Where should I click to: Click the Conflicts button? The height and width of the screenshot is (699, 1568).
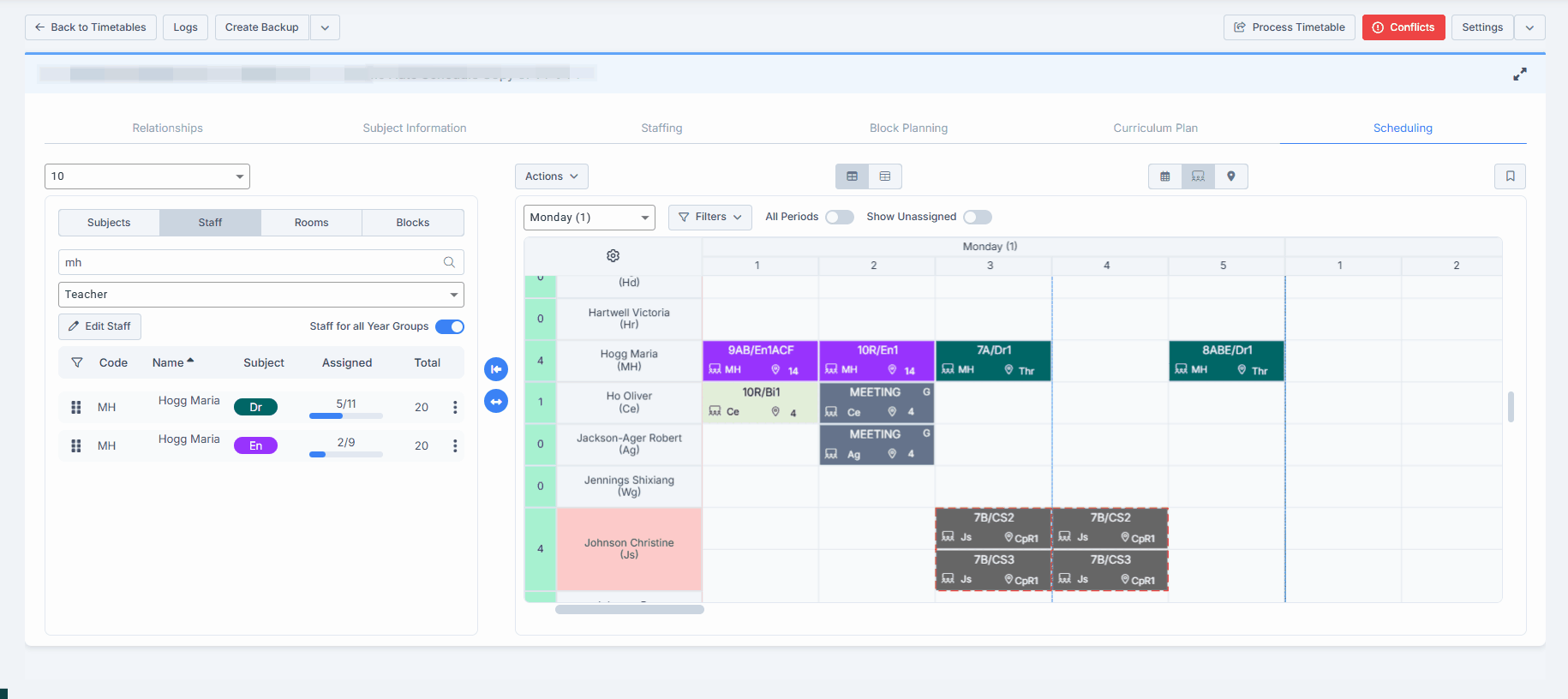point(1403,27)
